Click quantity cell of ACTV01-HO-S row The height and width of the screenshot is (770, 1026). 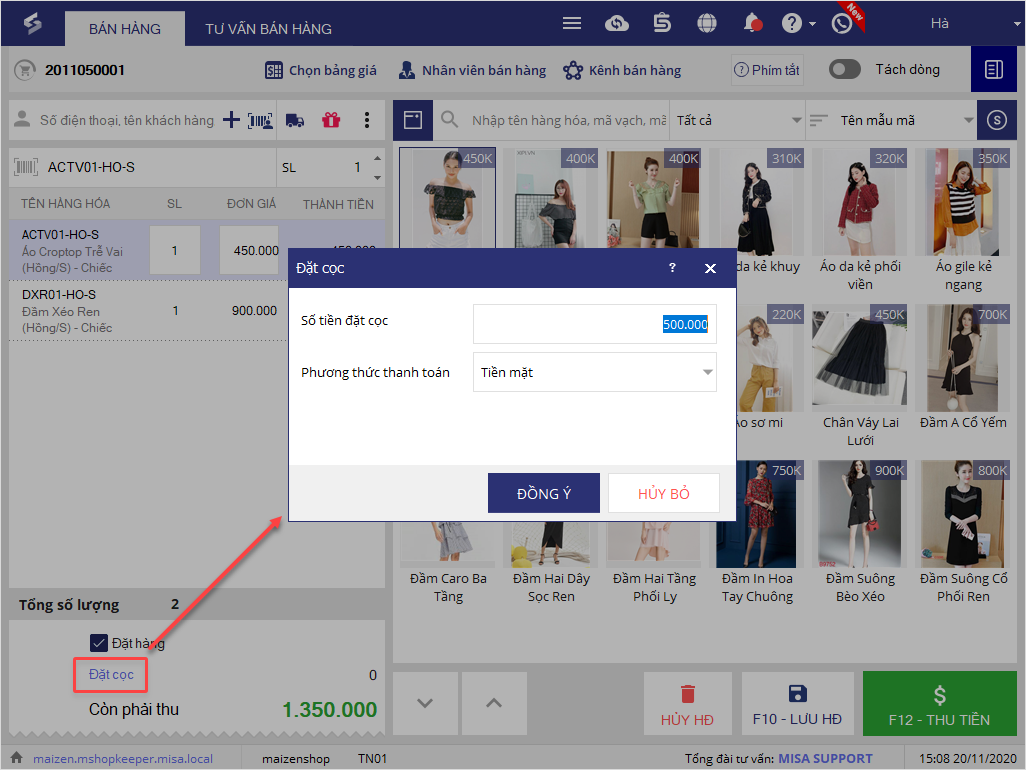click(x=175, y=250)
